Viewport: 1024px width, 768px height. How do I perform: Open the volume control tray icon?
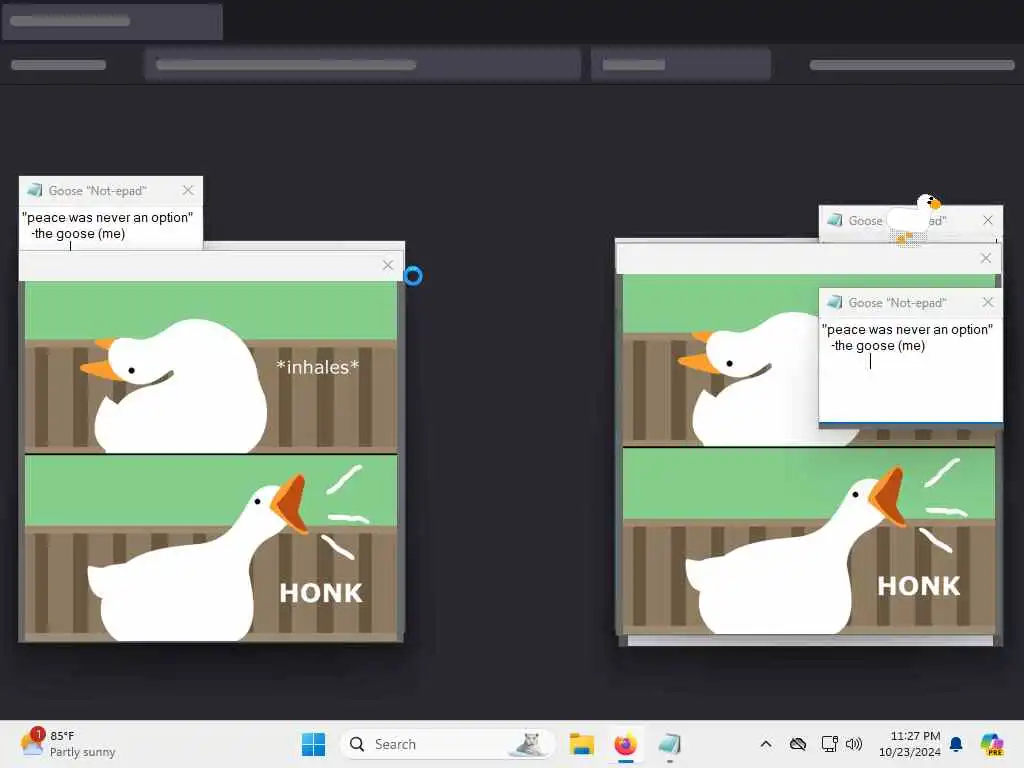pos(854,744)
